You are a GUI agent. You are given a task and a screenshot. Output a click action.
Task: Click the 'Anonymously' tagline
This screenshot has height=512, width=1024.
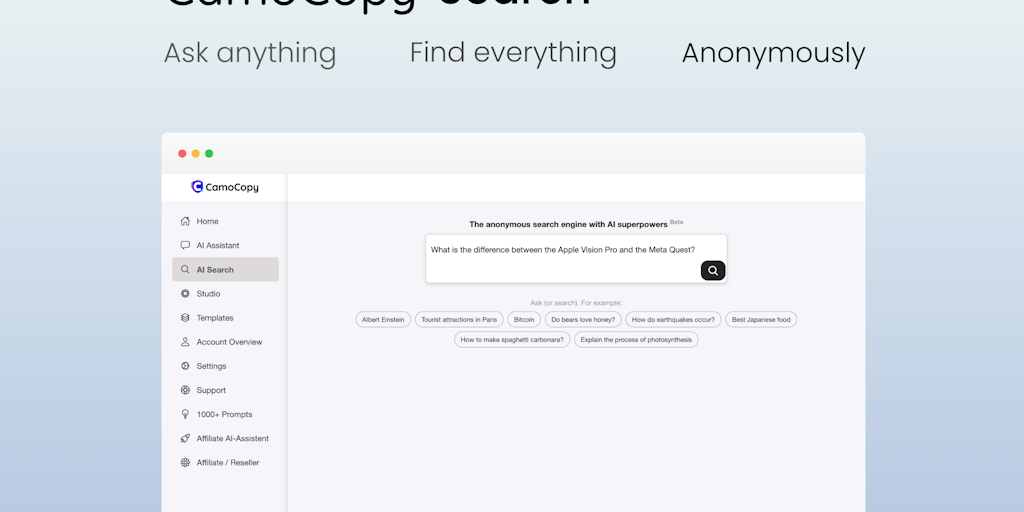click(x=774, y=54)
